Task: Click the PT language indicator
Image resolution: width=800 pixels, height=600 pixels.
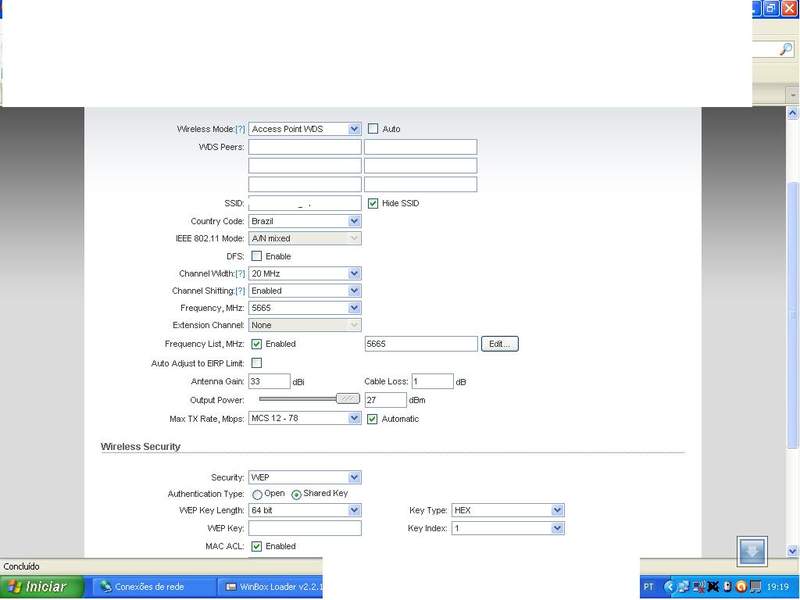Action: coord(648,587)
